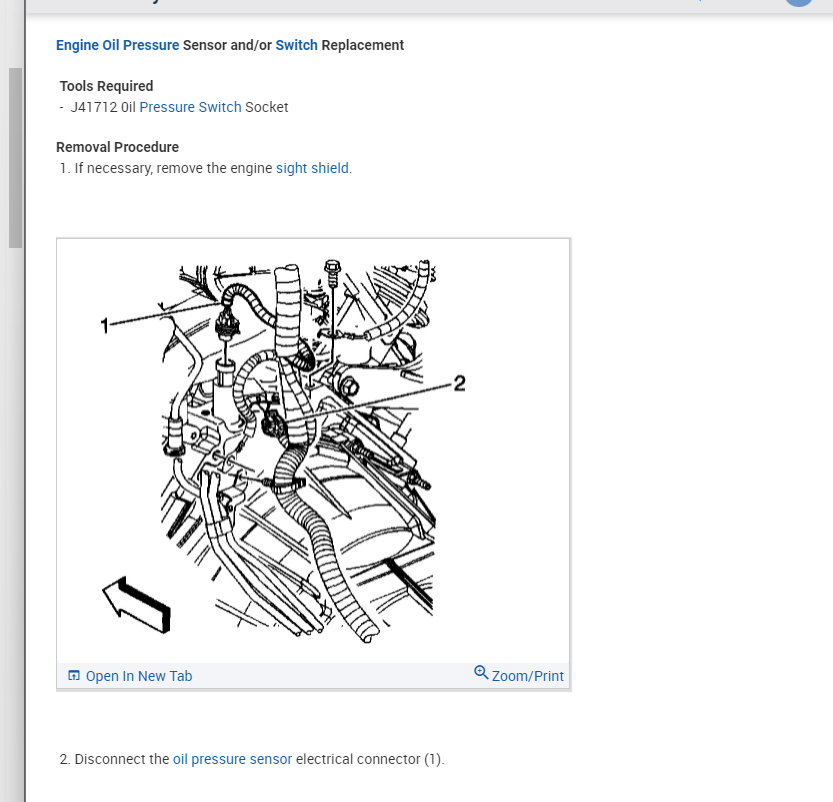
Task: Click the '1. If necessary, remove the engine' text
Action: pyautogui.click(x=166, y=168)
